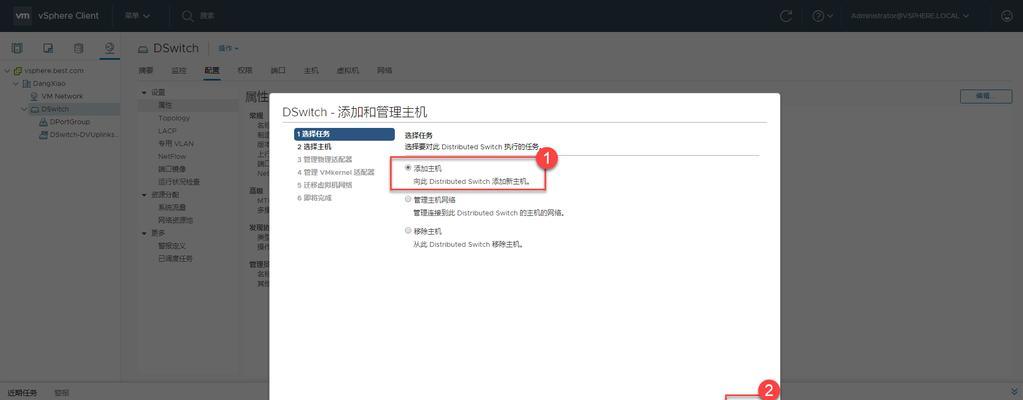
Task: Open the Hosts and Clusters inventory view
Action: click(x=17, y=48)
